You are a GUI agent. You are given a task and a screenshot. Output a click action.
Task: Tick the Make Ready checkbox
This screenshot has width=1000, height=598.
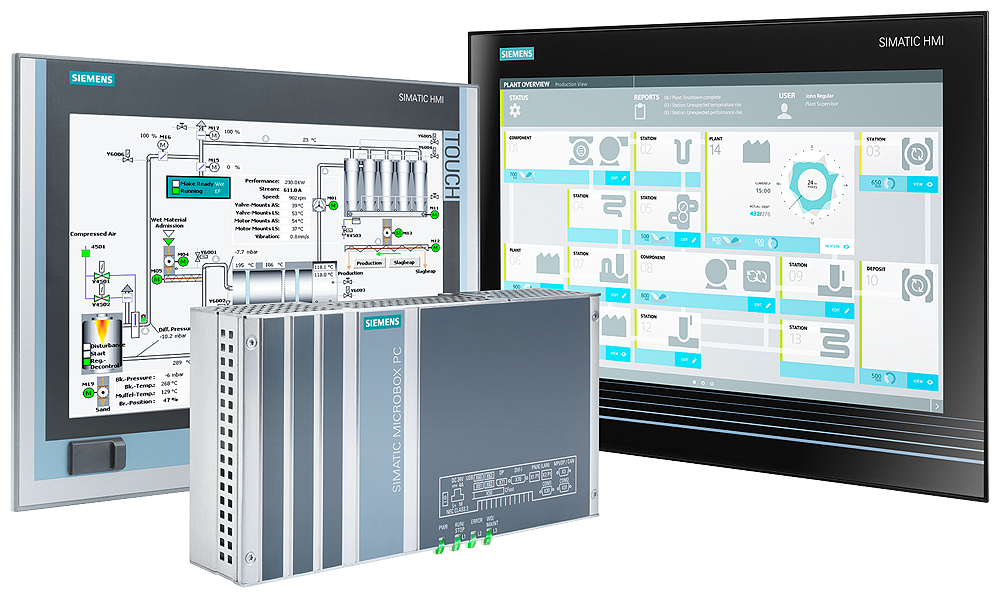point(176,184)
